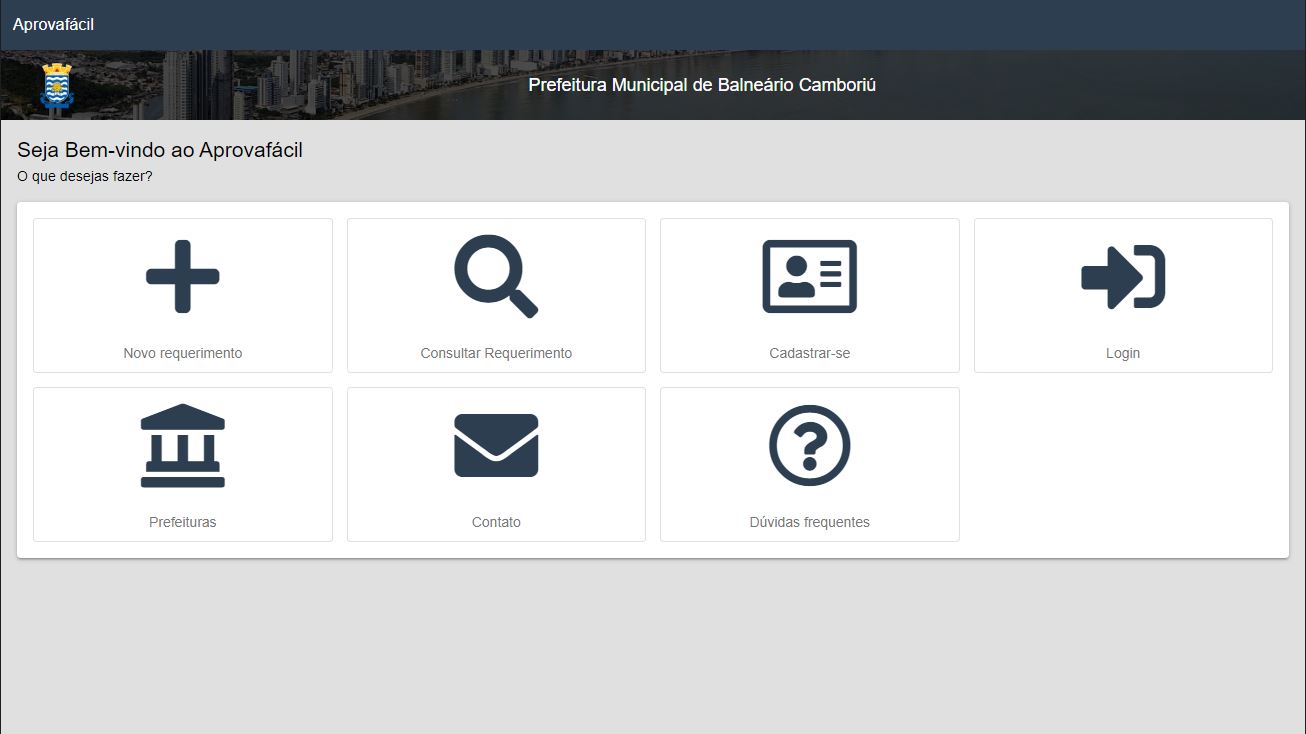Click the building icon for Prefeituras
Screen dimensions: 1306x734
(x=183, y=446)
